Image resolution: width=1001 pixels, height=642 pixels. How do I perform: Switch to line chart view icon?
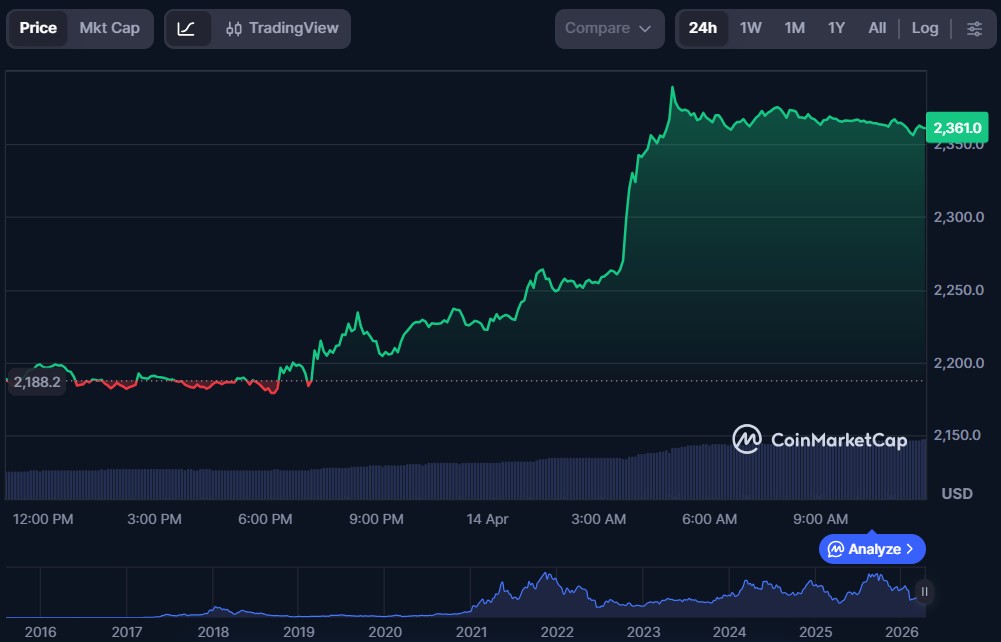(x=186, y=28)
